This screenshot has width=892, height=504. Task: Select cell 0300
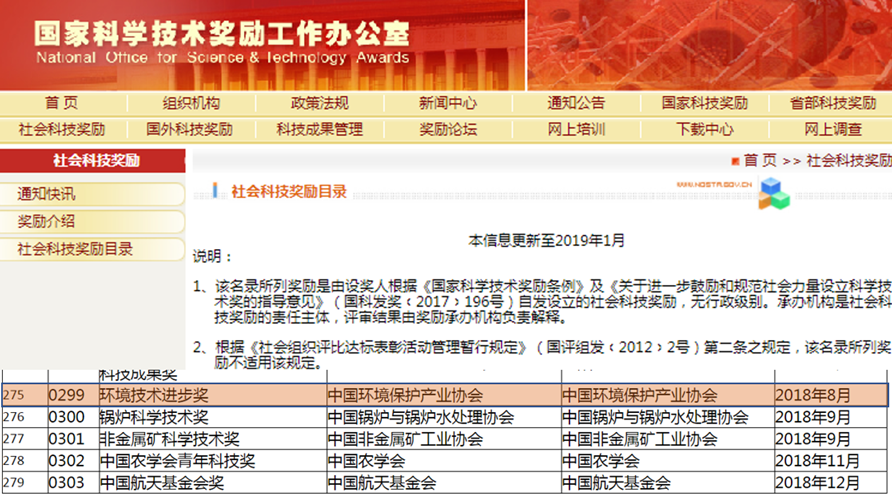73,417
